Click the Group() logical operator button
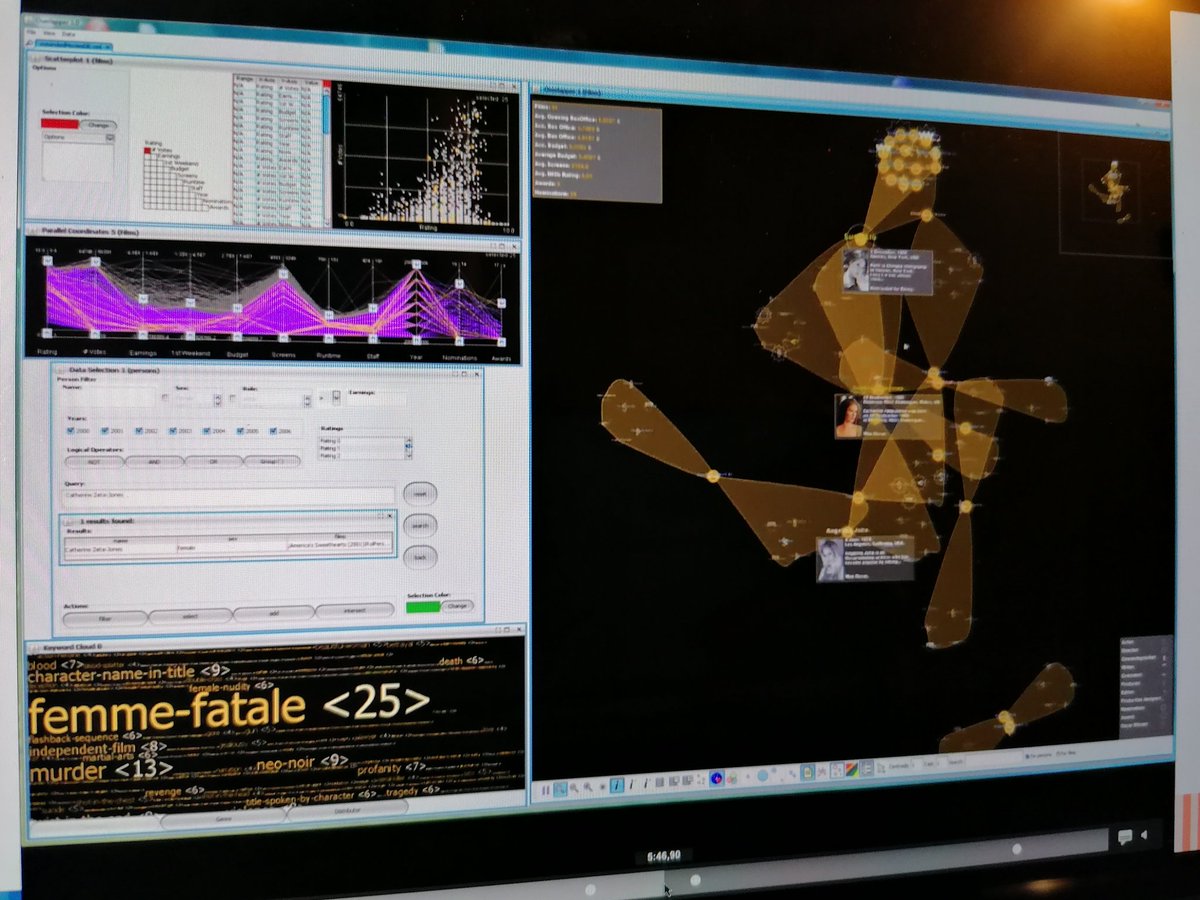This screenshot has width=1200, height=900. (x=272, y=461)
